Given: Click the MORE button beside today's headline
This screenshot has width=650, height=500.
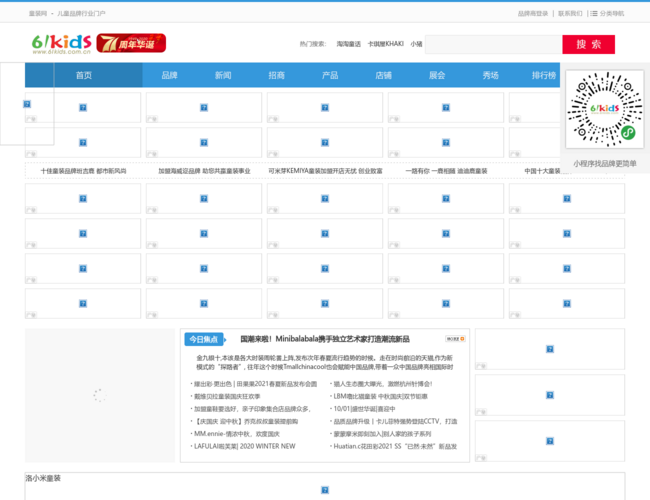Looking at the screenshot, I should click(x=455, y=339).
